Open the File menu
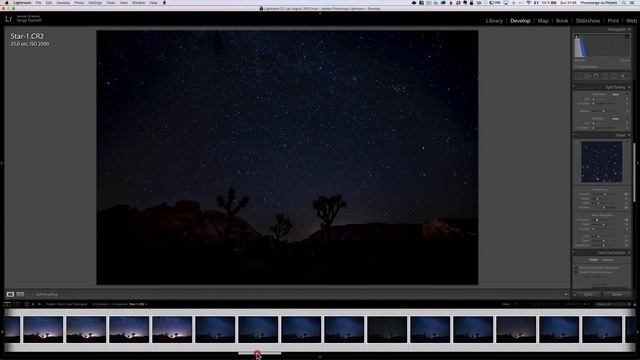This screenshot has width=640, height=360. pos(38,2)
